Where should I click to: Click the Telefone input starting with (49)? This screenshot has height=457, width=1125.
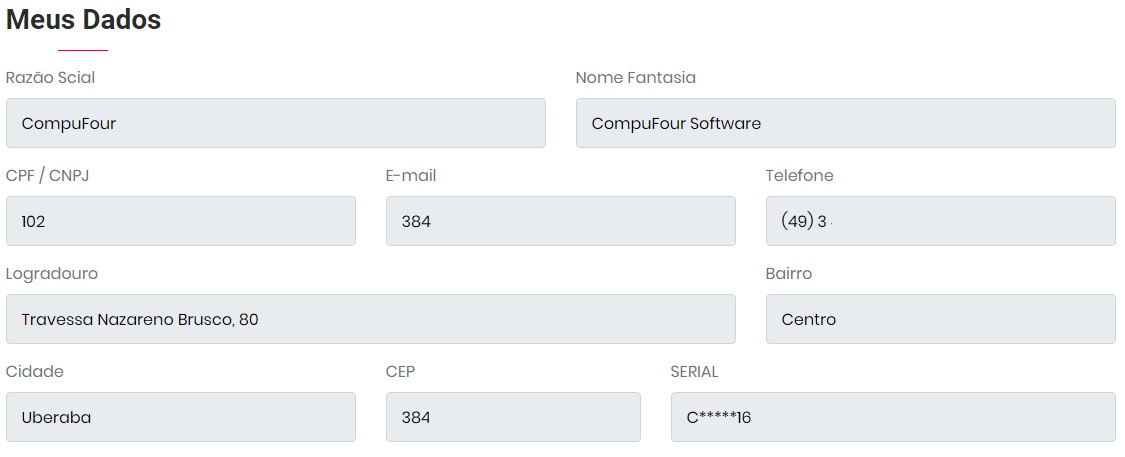coord(940,221)
